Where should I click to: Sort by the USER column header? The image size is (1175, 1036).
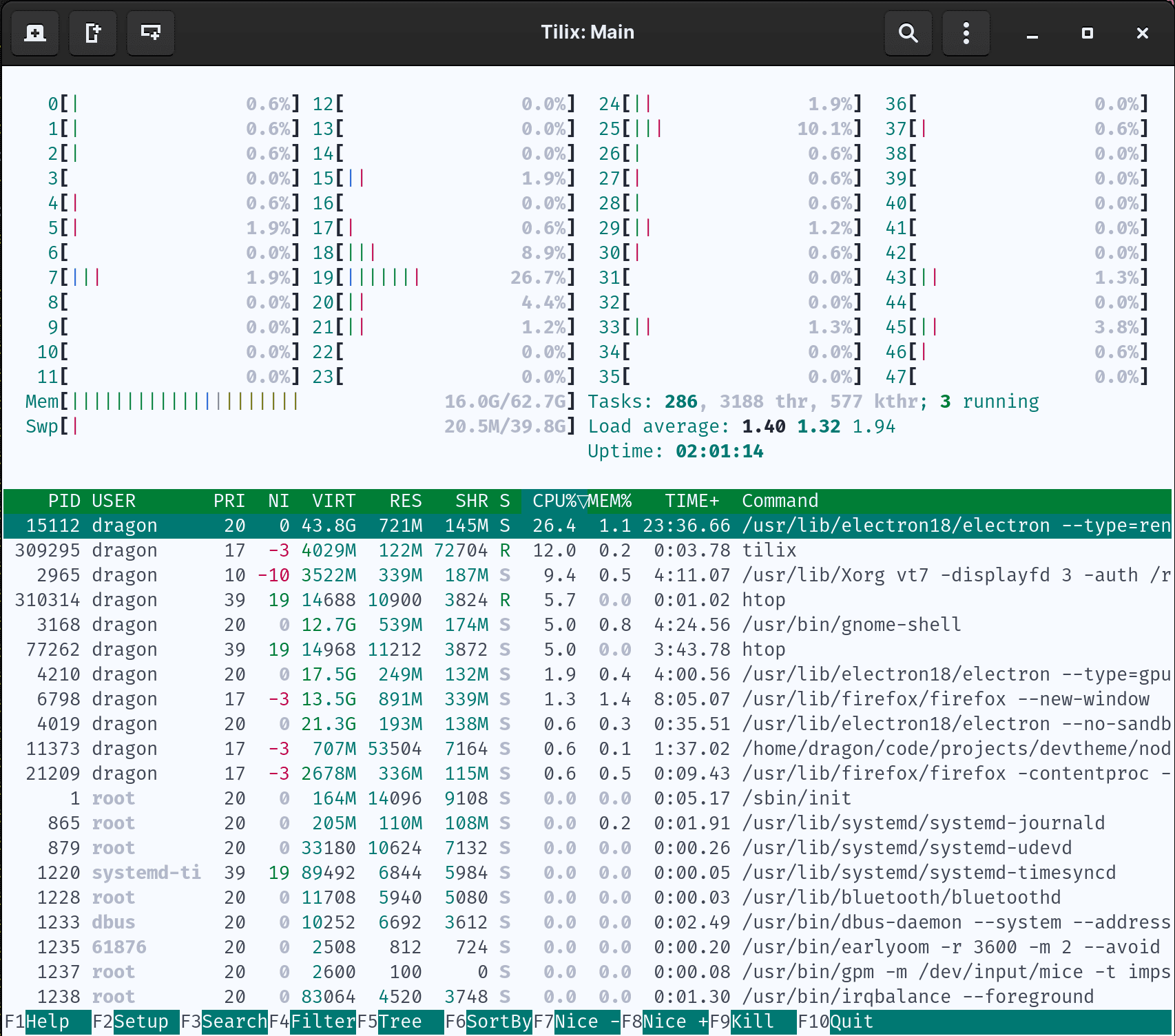(x=114, y=501)
